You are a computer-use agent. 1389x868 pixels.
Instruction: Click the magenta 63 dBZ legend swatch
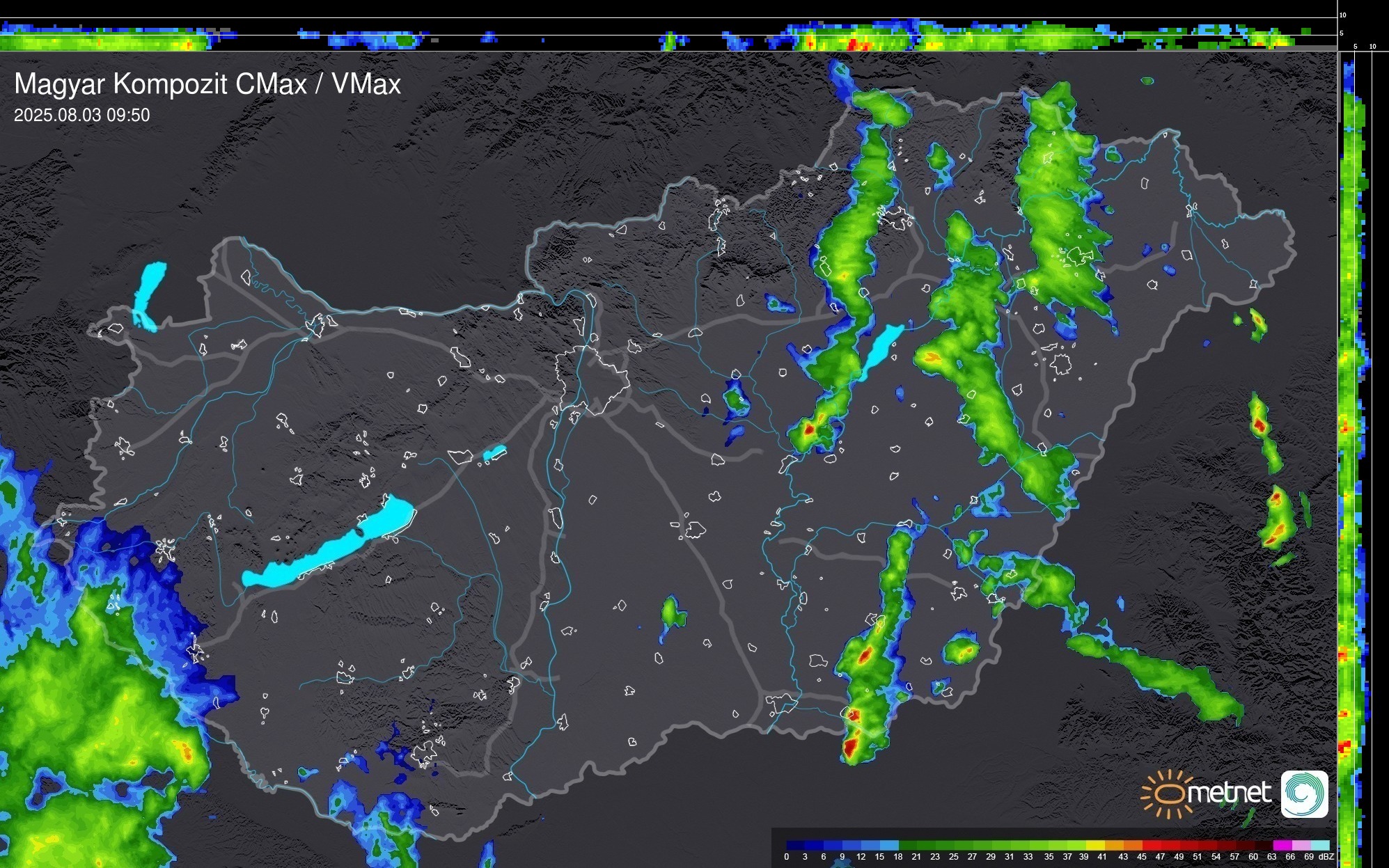click(1282, 845)
